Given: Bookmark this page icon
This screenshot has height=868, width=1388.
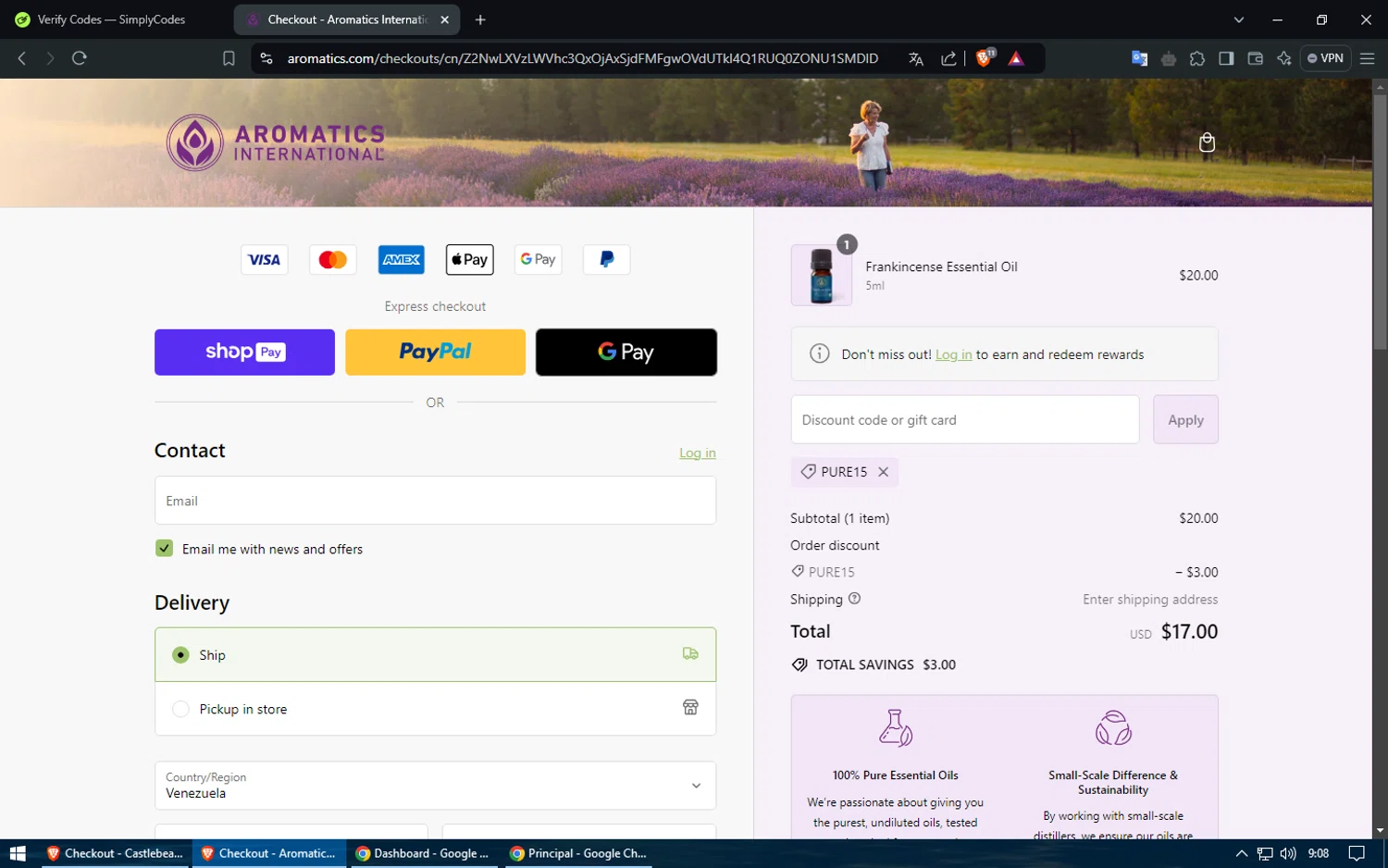Looking at the screenshot, I should pos(229,58).
